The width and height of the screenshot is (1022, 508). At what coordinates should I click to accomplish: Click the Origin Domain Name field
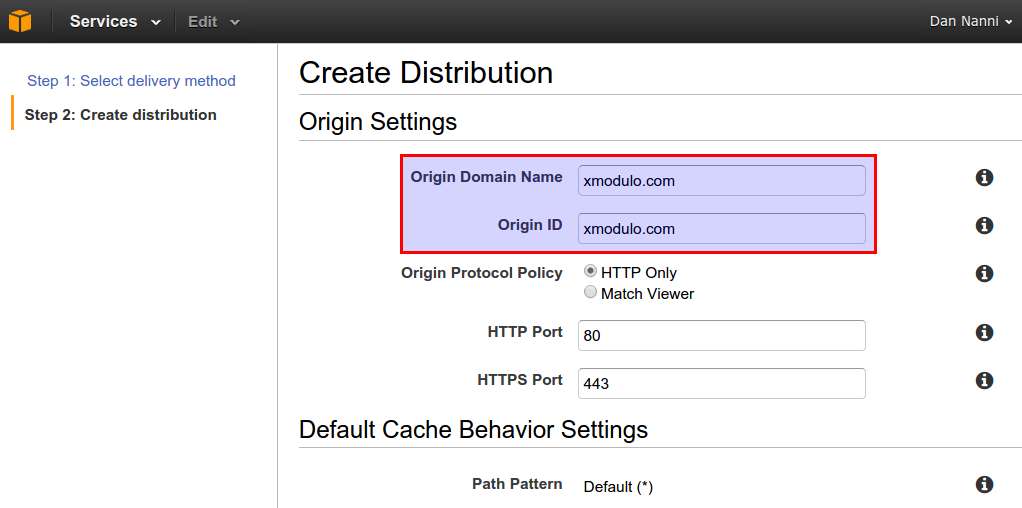(x=722, y=181)
